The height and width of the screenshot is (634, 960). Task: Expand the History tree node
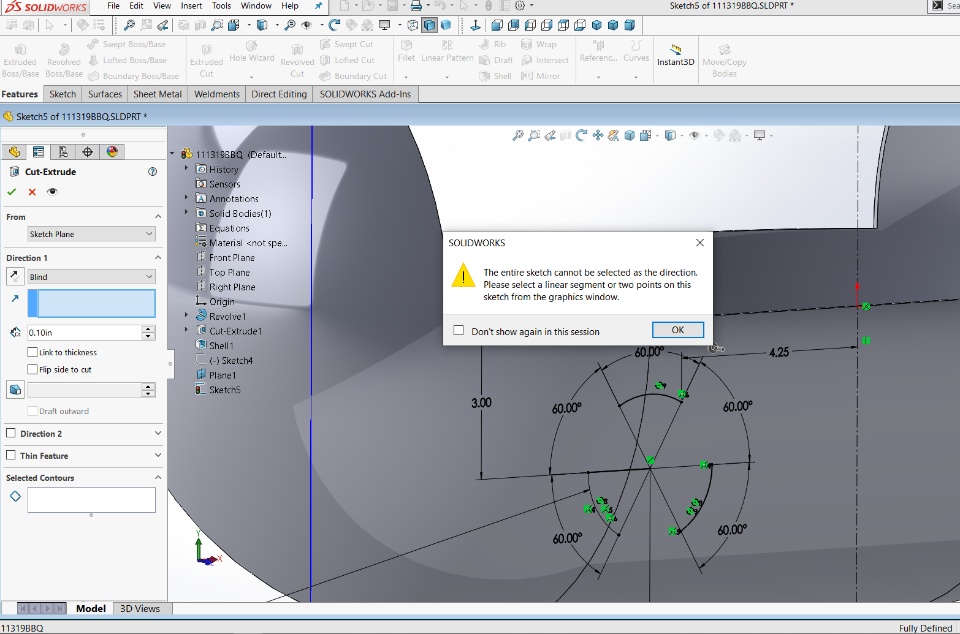(187, 168)
